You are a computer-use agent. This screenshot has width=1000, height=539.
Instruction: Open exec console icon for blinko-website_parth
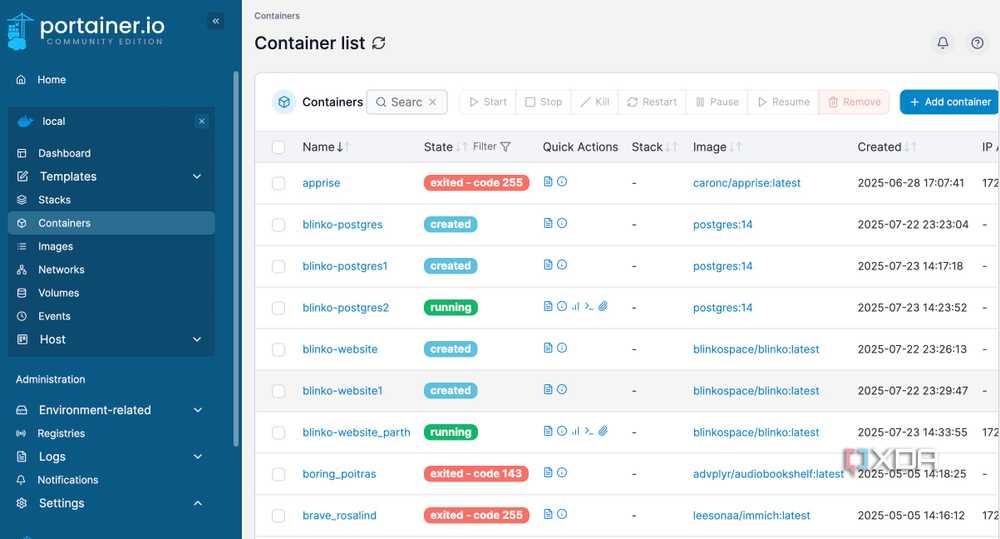(x=589, y=431)
